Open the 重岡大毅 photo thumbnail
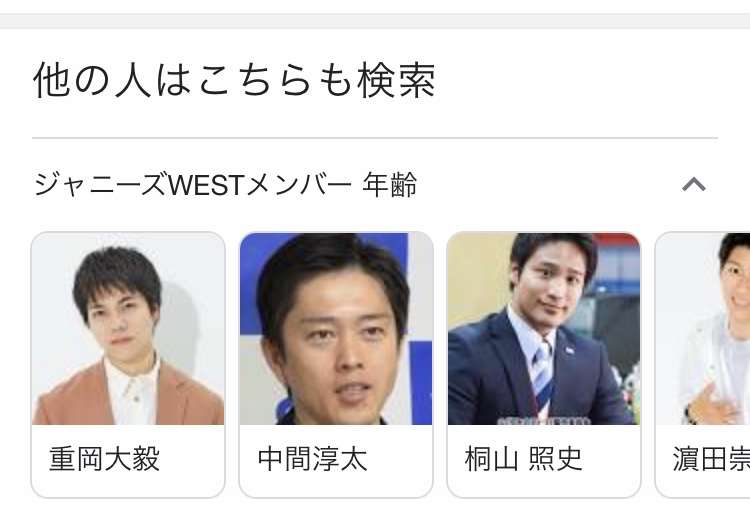Viewport: 750px width, 523px height. (128, 329)
